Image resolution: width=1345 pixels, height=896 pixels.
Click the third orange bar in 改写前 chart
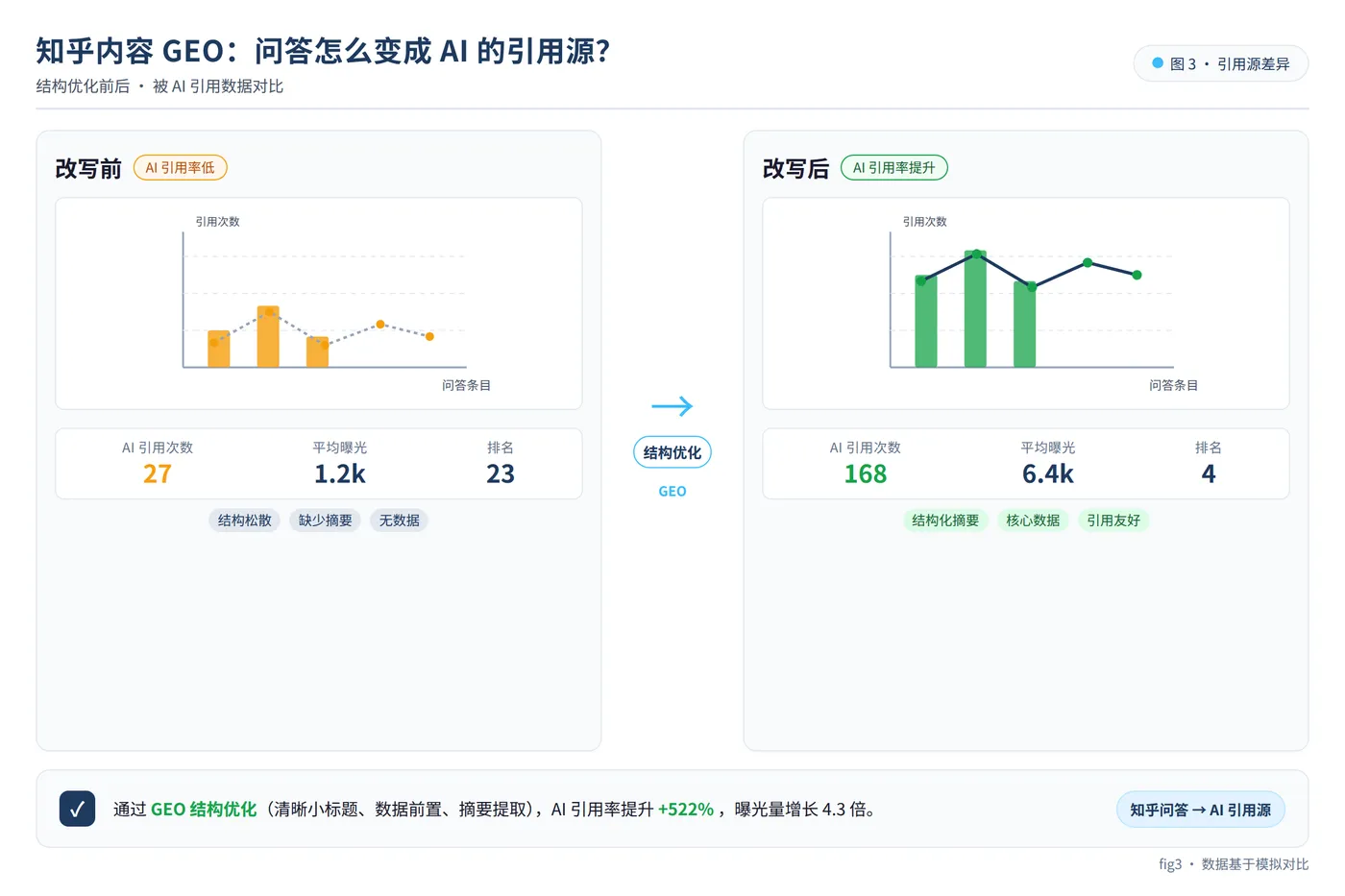point(317,352)
